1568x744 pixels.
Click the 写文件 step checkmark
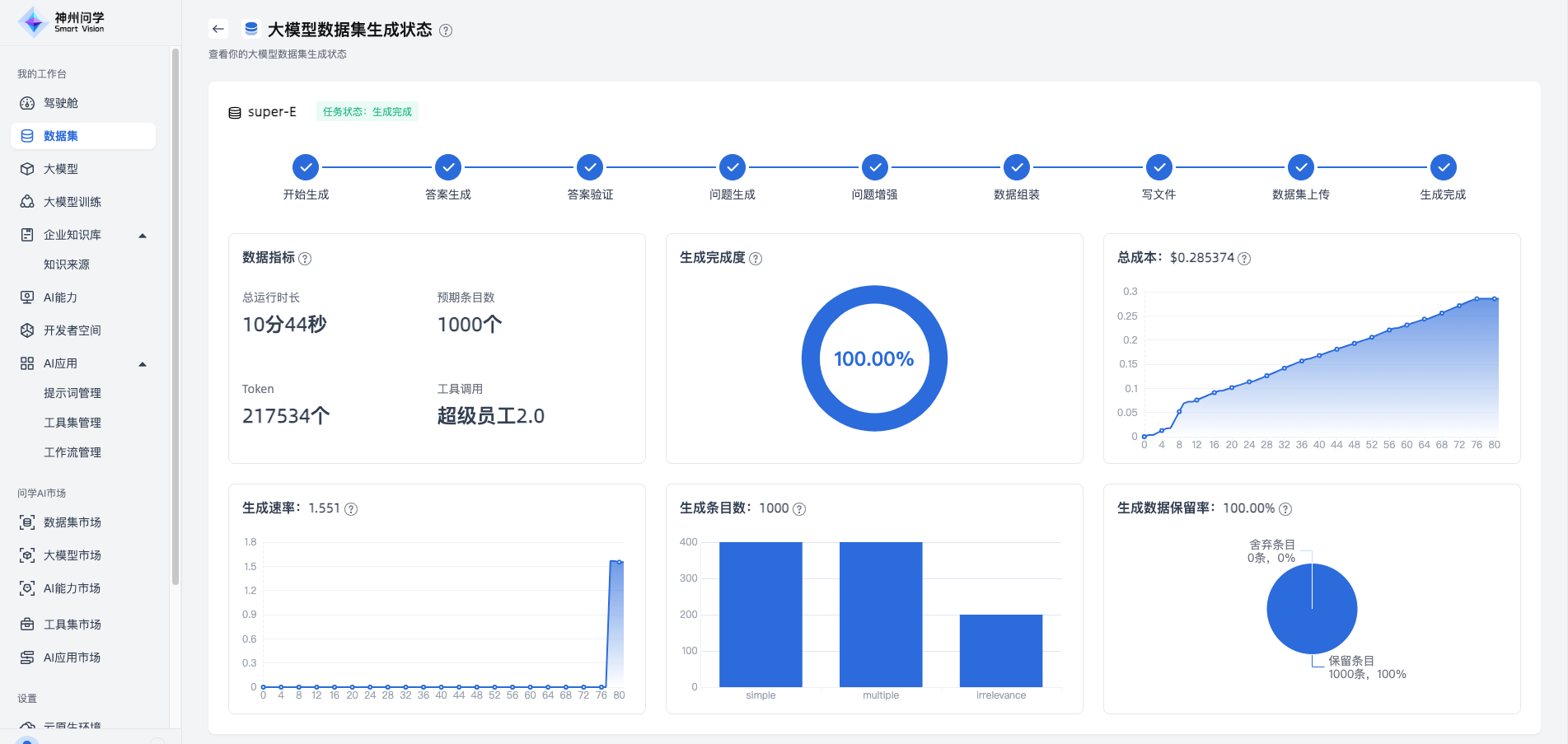pos(1159,167)
